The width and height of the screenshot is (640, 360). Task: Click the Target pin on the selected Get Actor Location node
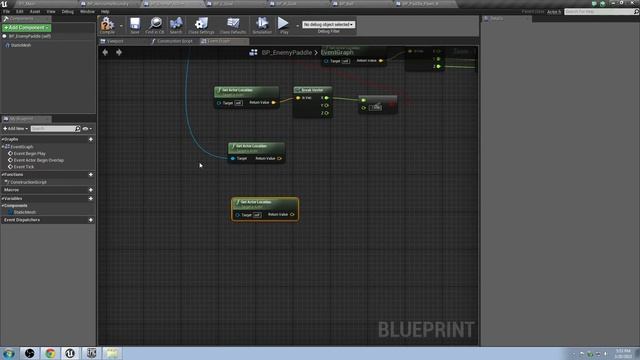pos(238,215)
